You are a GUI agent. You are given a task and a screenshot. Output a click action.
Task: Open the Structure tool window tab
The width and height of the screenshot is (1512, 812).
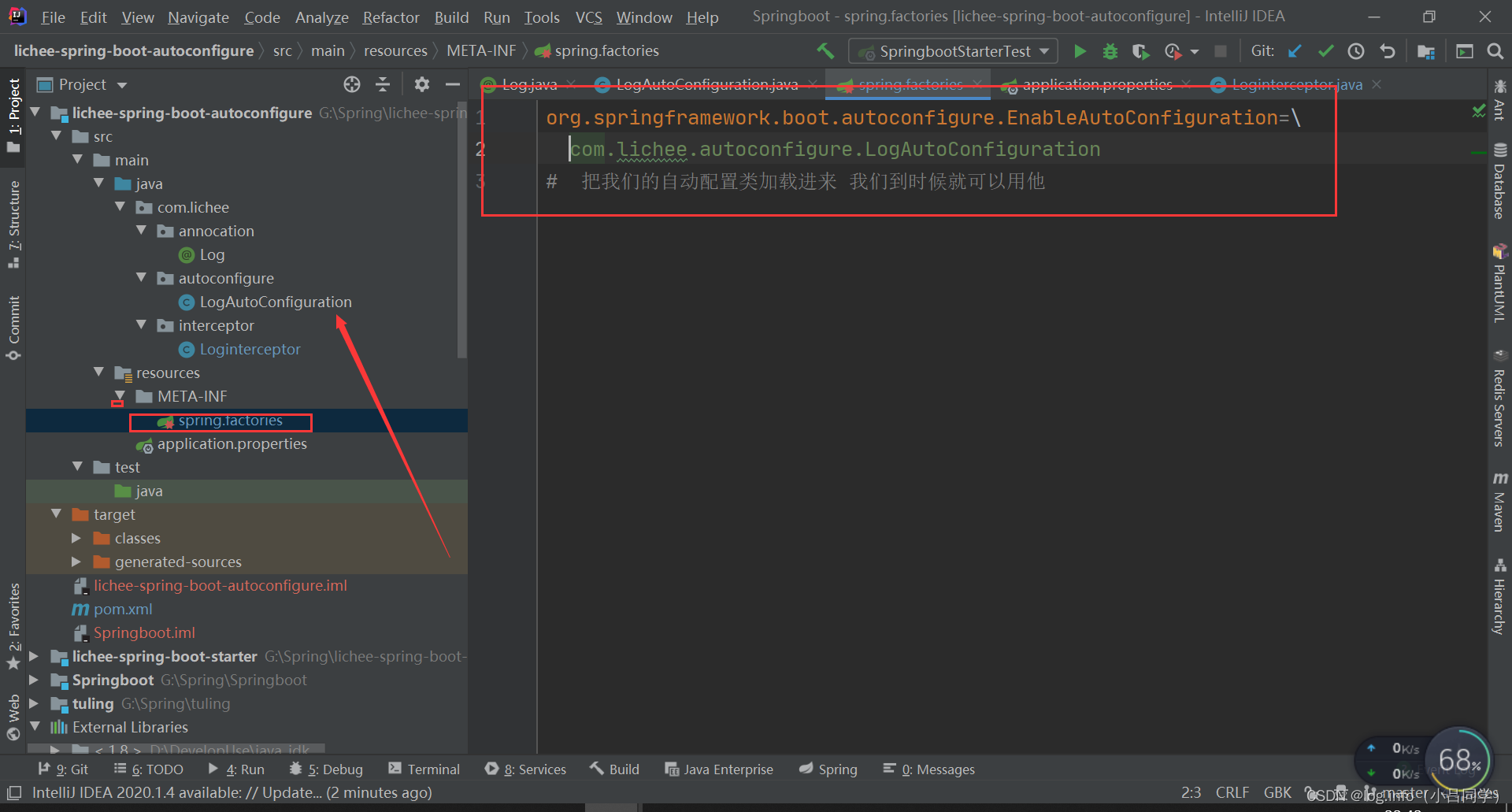pyautogui.click(x=13, y=224)
